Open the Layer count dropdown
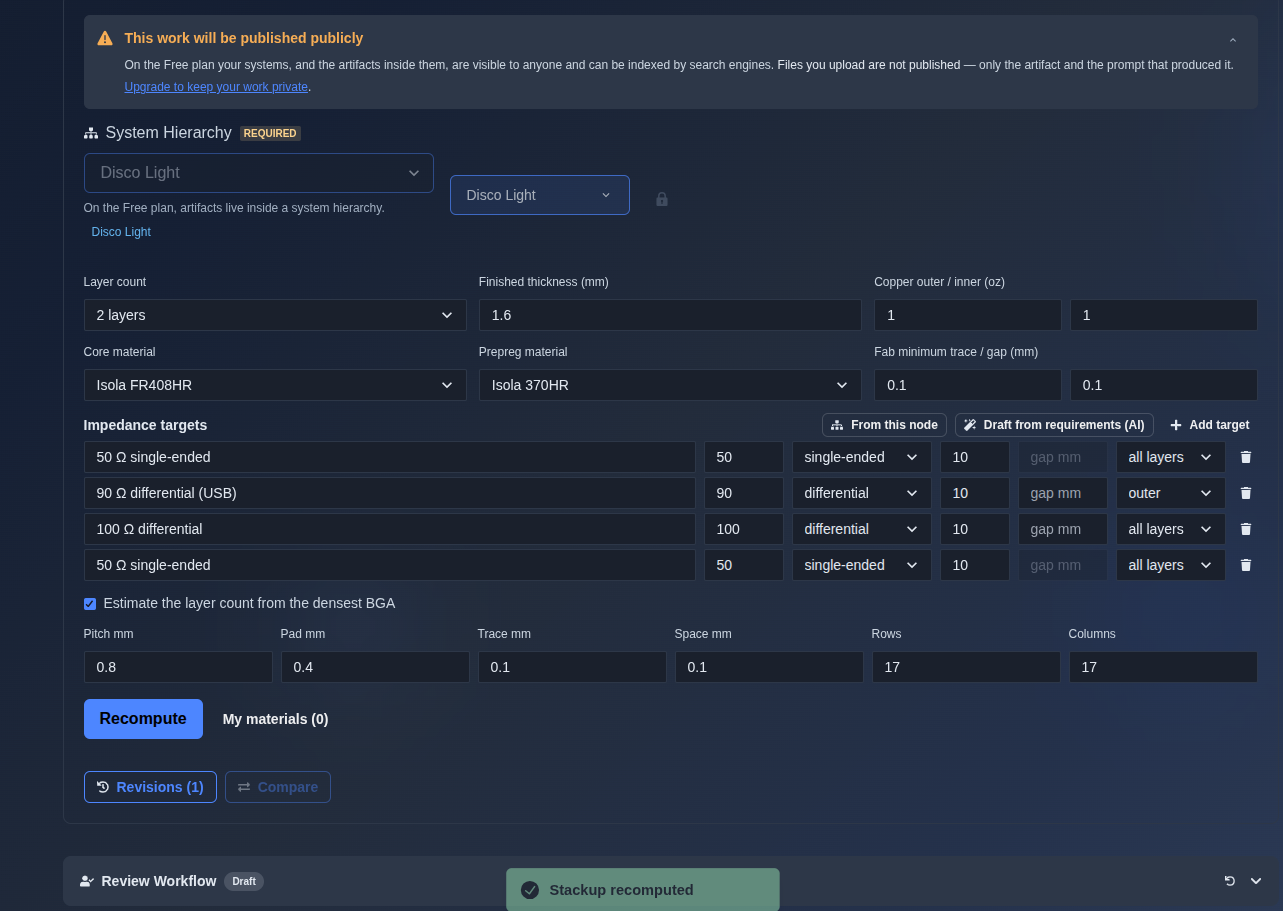The height and width of the screenshot is (911, 1283). pos(275,315)
